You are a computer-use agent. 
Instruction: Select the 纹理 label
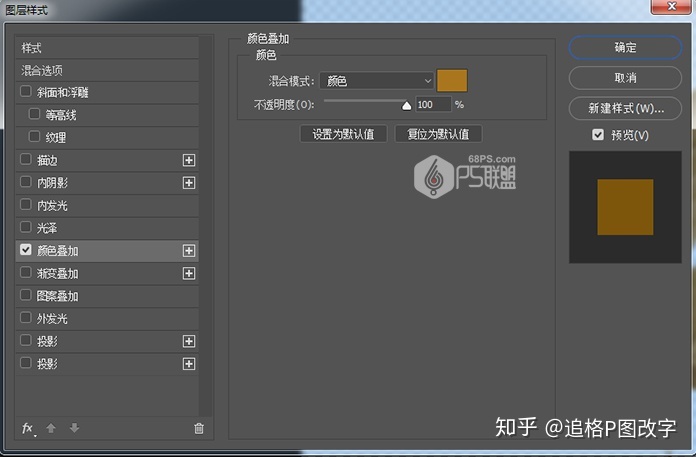click(x=56, y=138)
